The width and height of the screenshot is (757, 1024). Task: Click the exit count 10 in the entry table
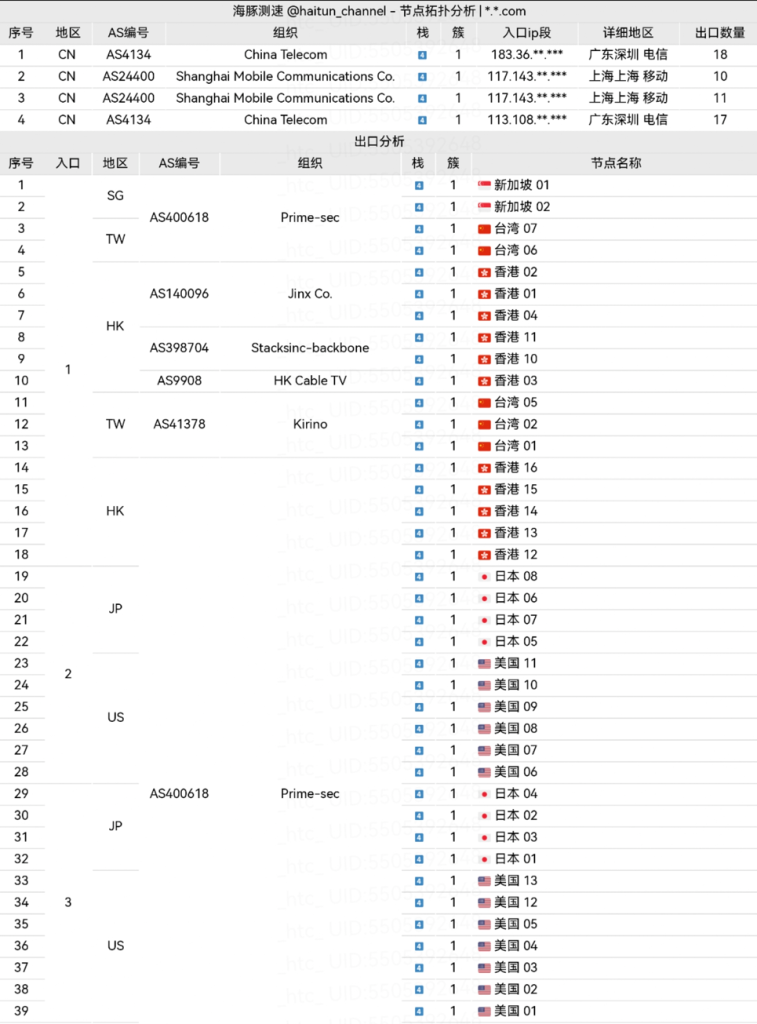(x=720, y=76)
